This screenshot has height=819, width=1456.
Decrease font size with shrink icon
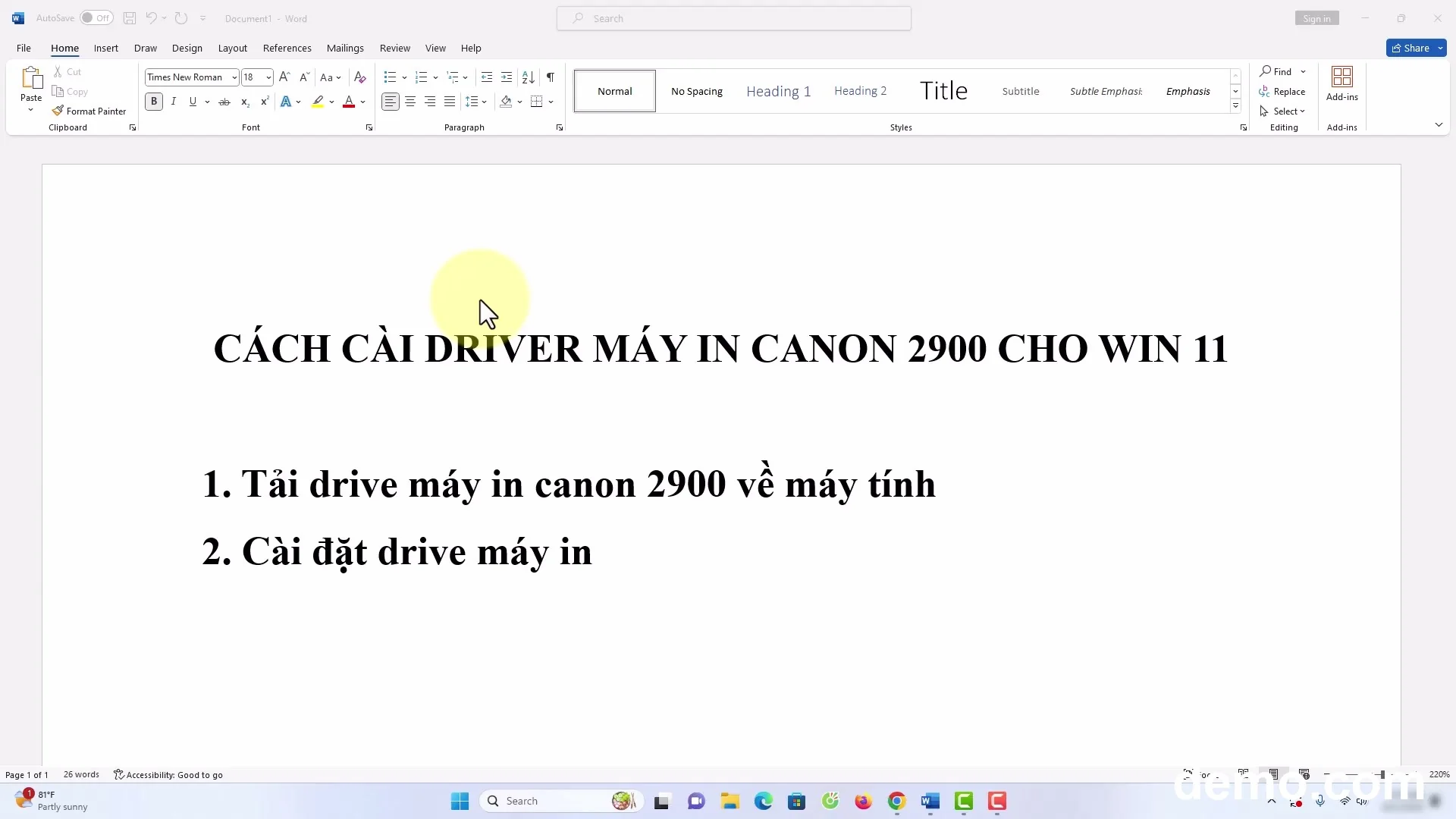click(x=304, y=77)
